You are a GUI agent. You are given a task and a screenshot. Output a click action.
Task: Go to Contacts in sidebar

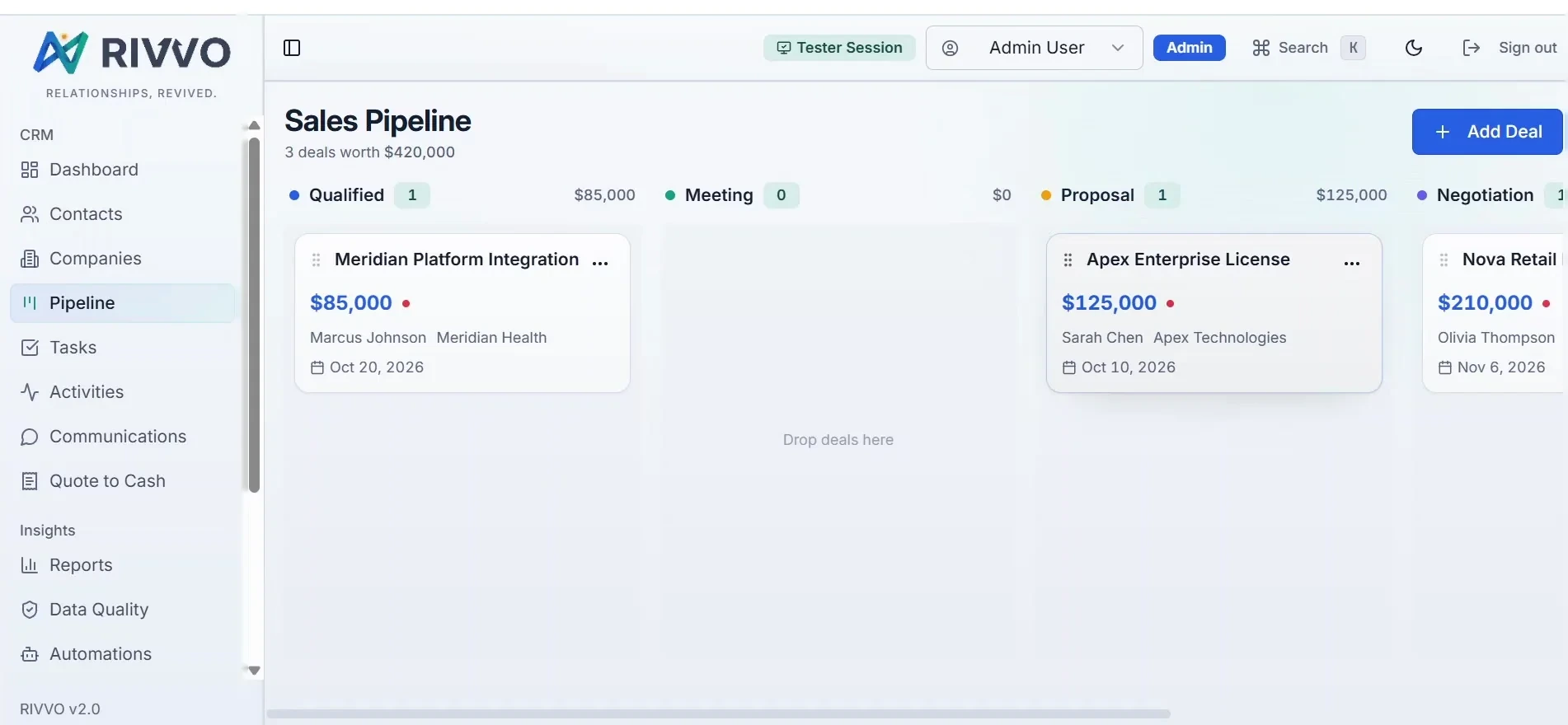point(122,214)
